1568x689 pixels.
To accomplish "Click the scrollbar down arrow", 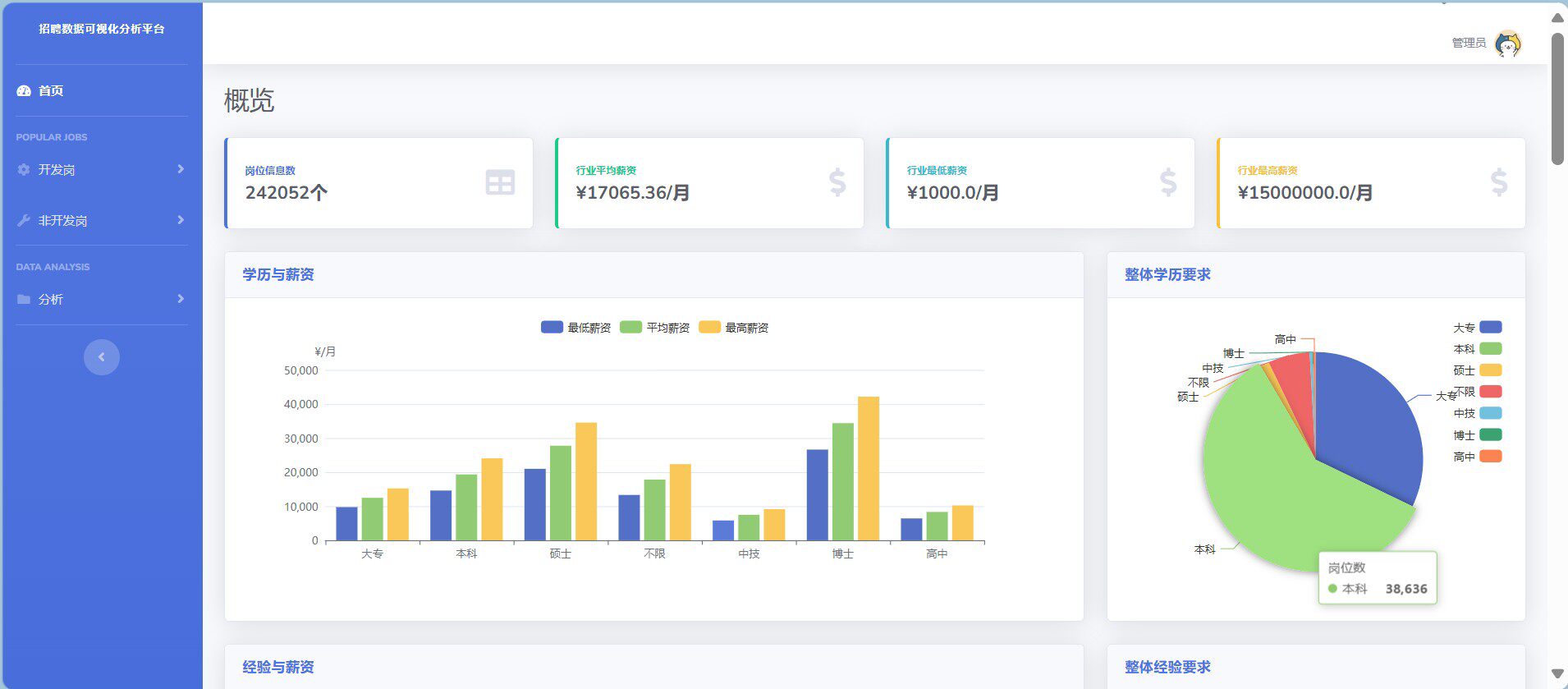I will [1557, 673].
